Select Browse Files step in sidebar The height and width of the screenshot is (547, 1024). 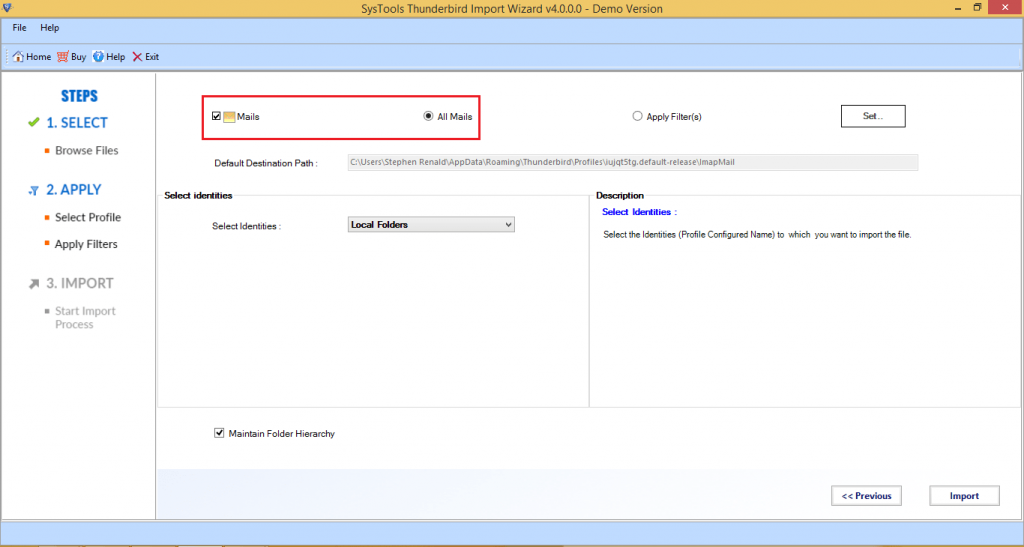click(86, 151)
